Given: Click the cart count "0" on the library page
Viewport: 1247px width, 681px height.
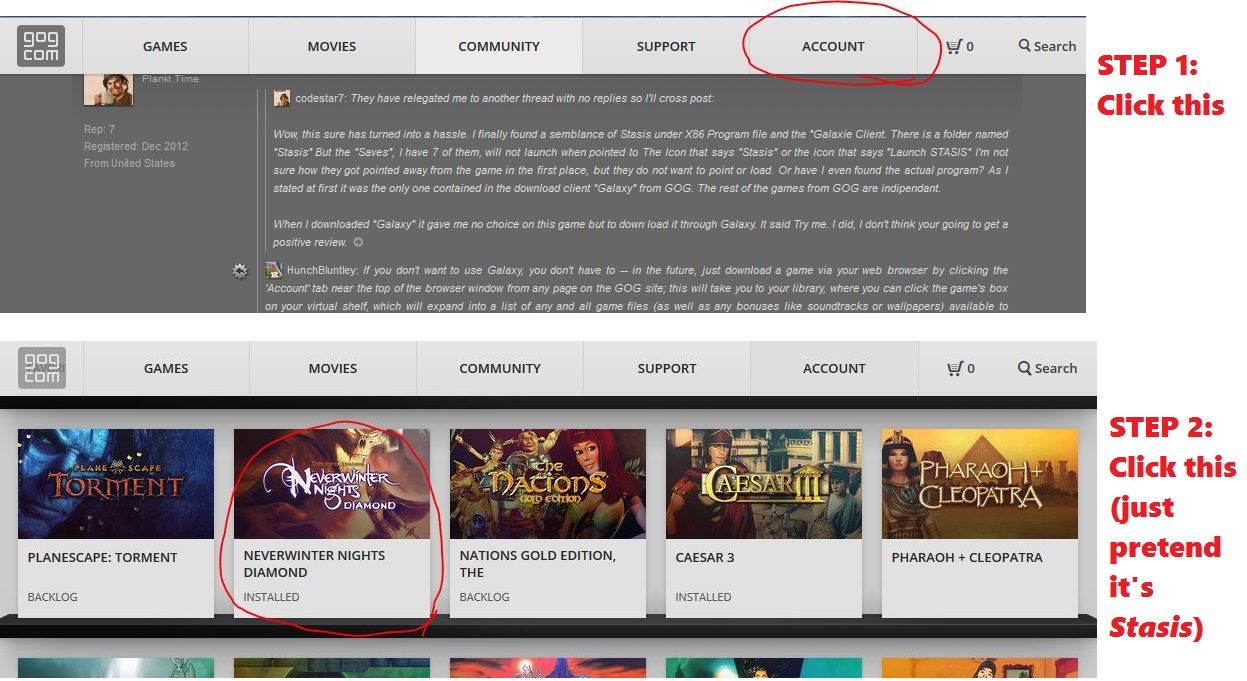Looking at the screenshot, I should 971,369.
